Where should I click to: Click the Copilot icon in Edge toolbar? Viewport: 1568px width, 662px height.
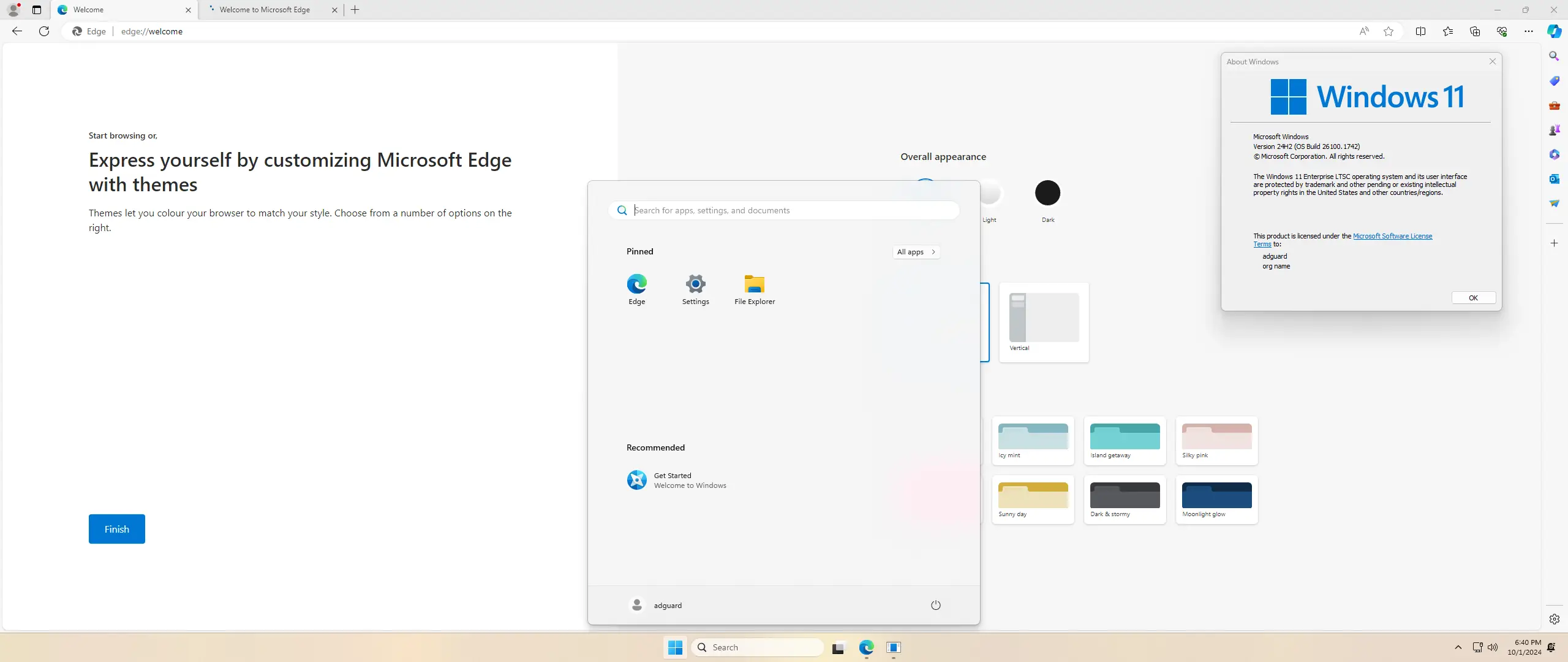[1555, 31]
